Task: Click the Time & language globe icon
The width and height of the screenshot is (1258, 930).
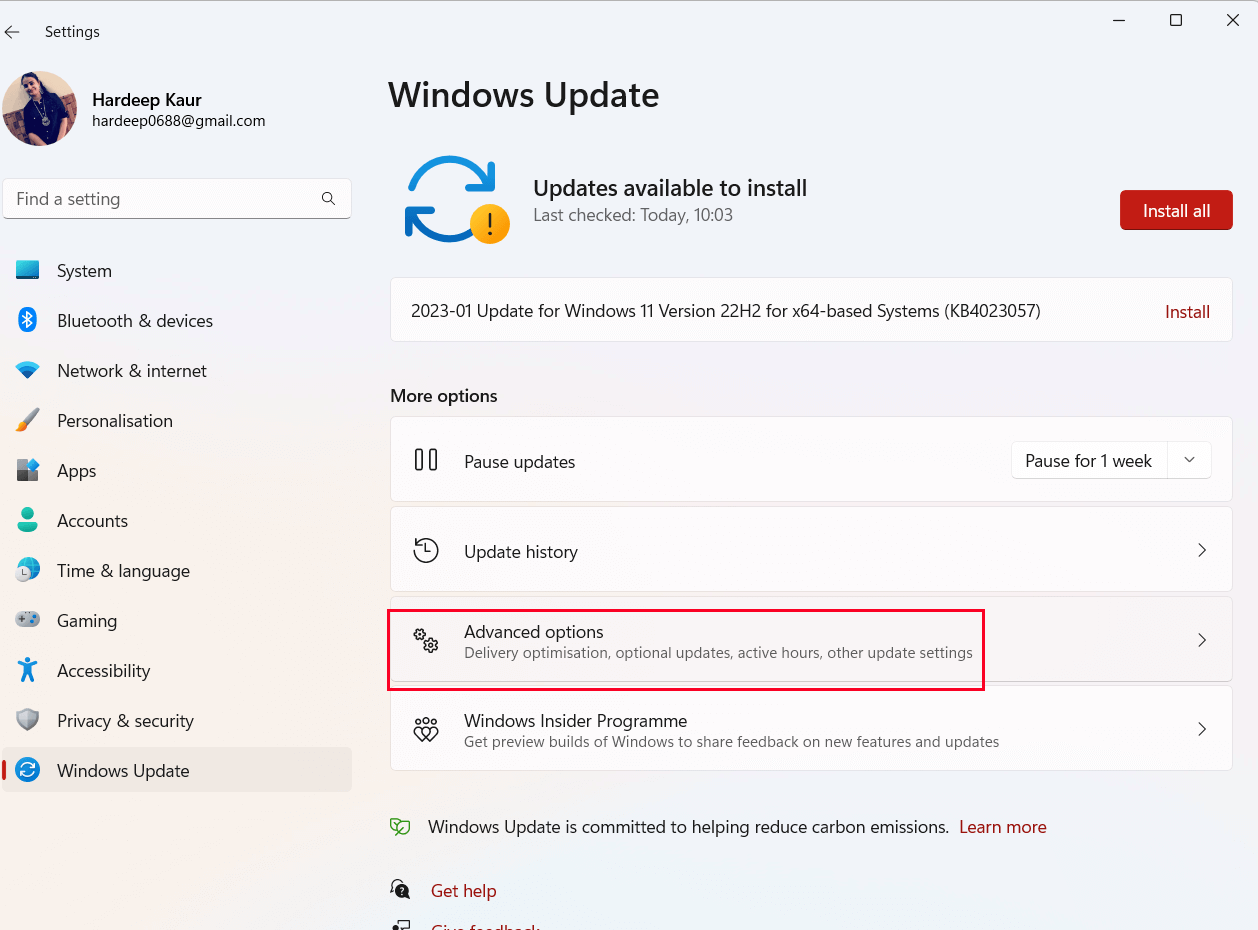Action: point(27,570)
